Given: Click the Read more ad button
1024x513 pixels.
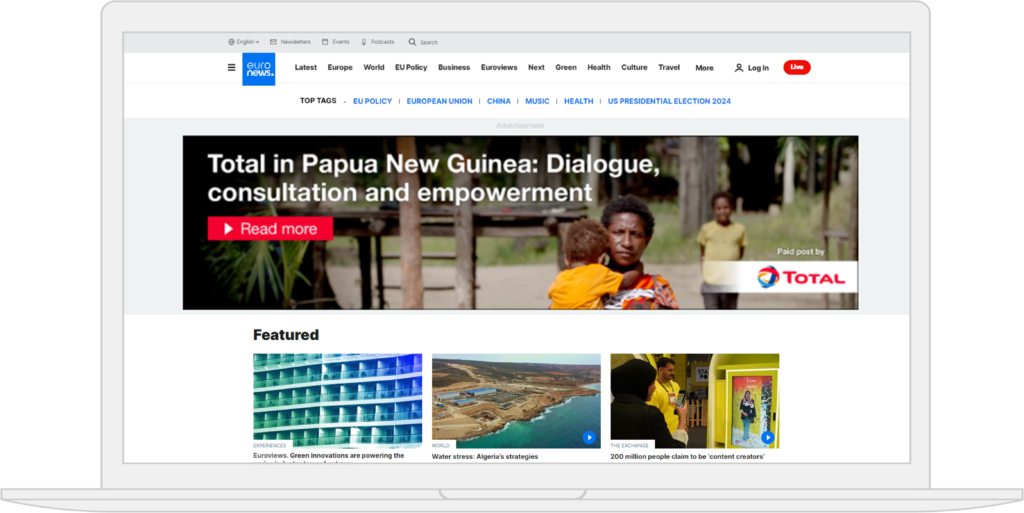Looking at the screenshot, I should tap(270, 229).
